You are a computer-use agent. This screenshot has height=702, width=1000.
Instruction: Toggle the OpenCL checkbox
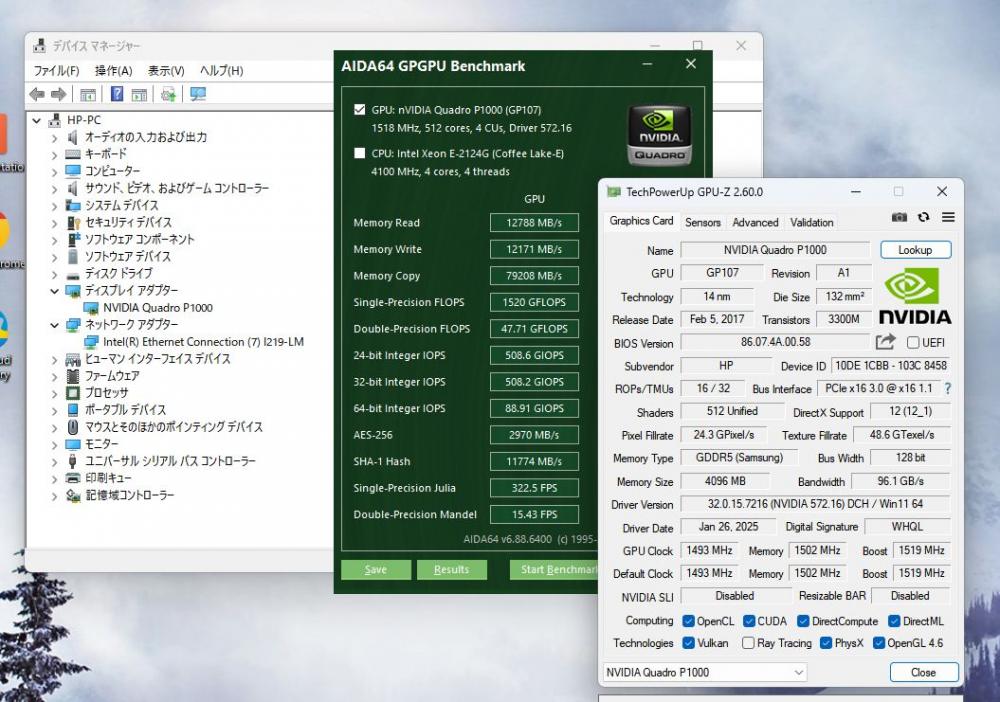(x=688, y=621)
